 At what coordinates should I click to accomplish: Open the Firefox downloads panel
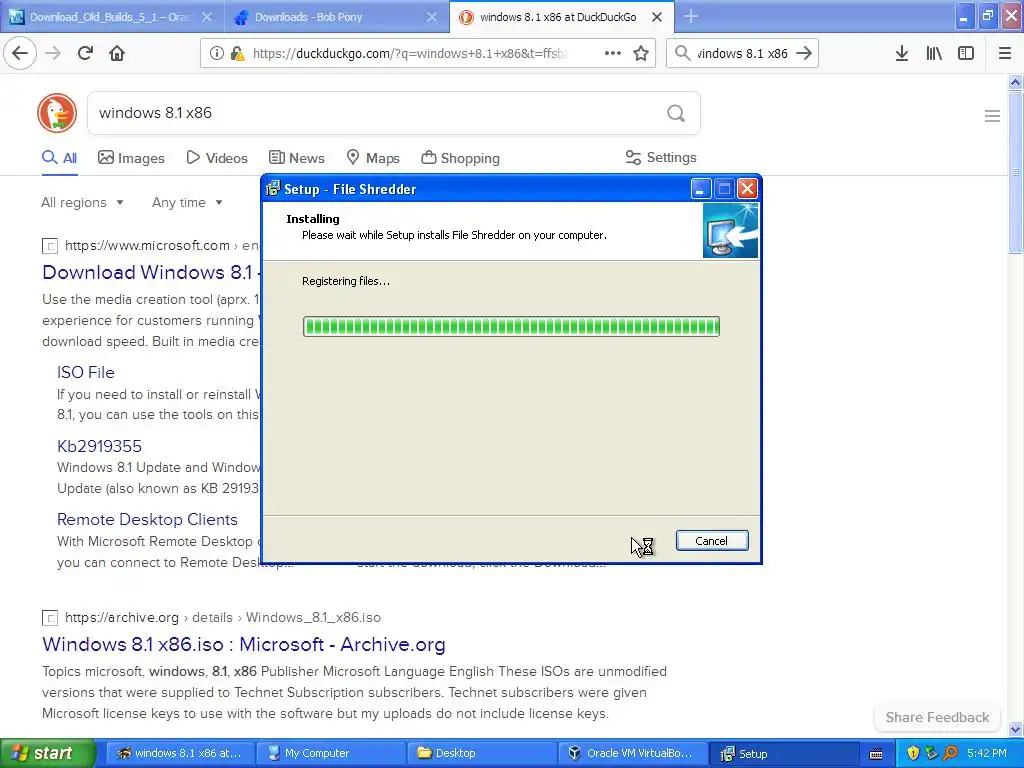coord(902,54)
